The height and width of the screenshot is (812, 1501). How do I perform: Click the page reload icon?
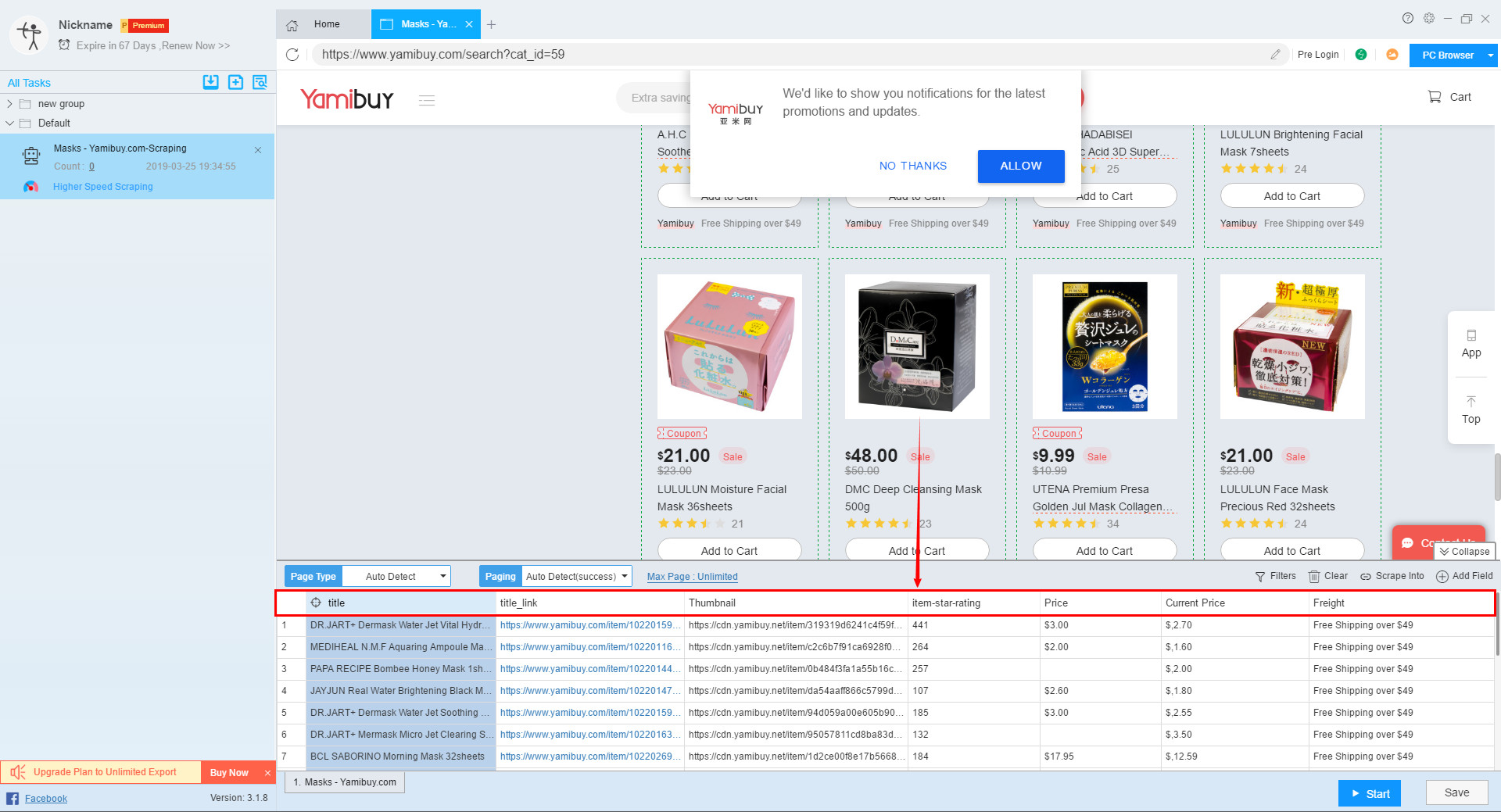[x=292, y=55]
